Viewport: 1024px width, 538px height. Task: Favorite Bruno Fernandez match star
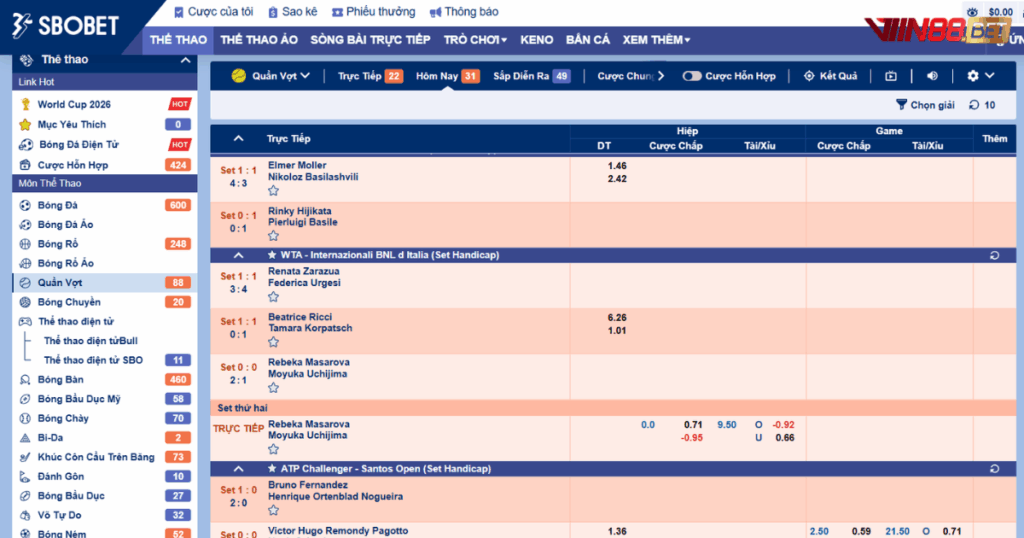[x=273, y=511]
